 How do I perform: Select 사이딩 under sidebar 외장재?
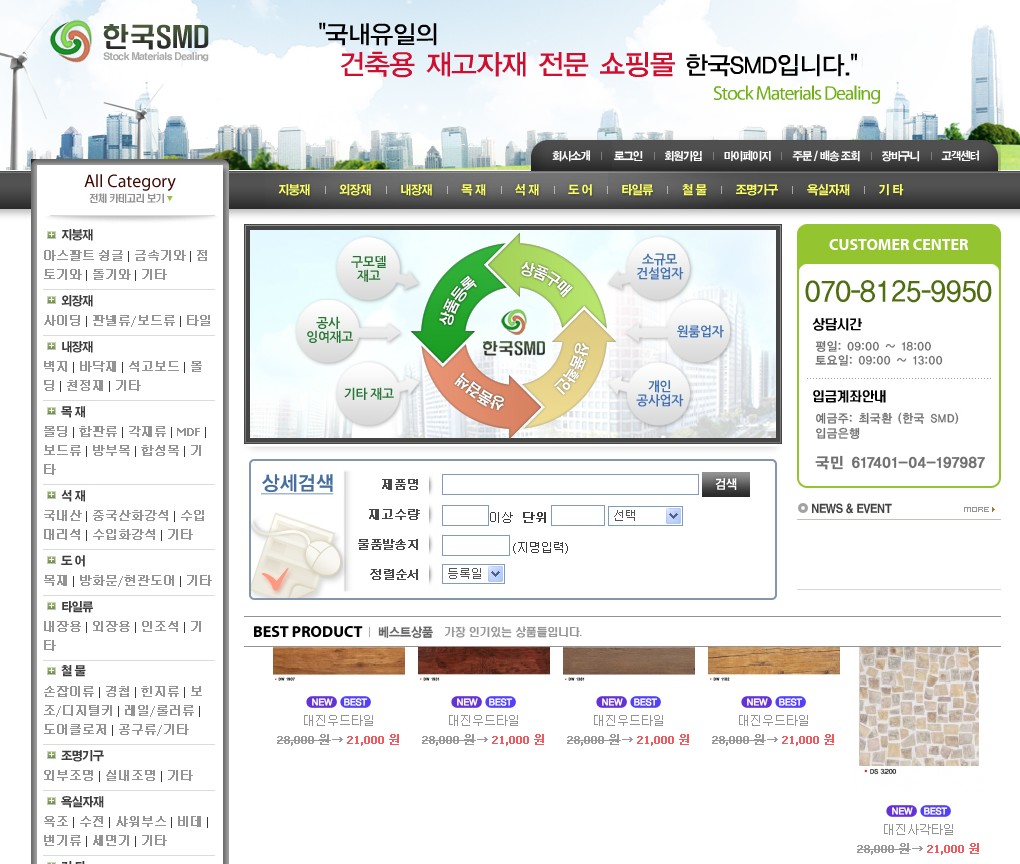(62, 321)
